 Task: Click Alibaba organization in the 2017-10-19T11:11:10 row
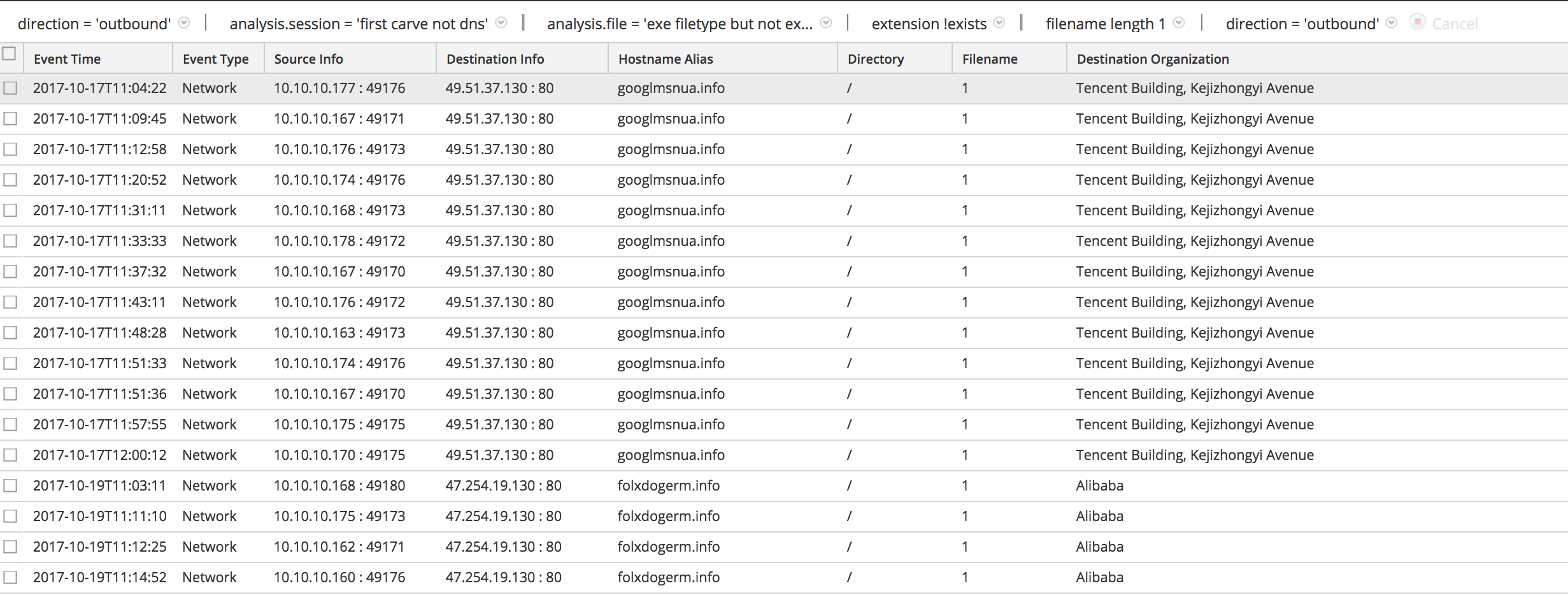coord(1099,516)
